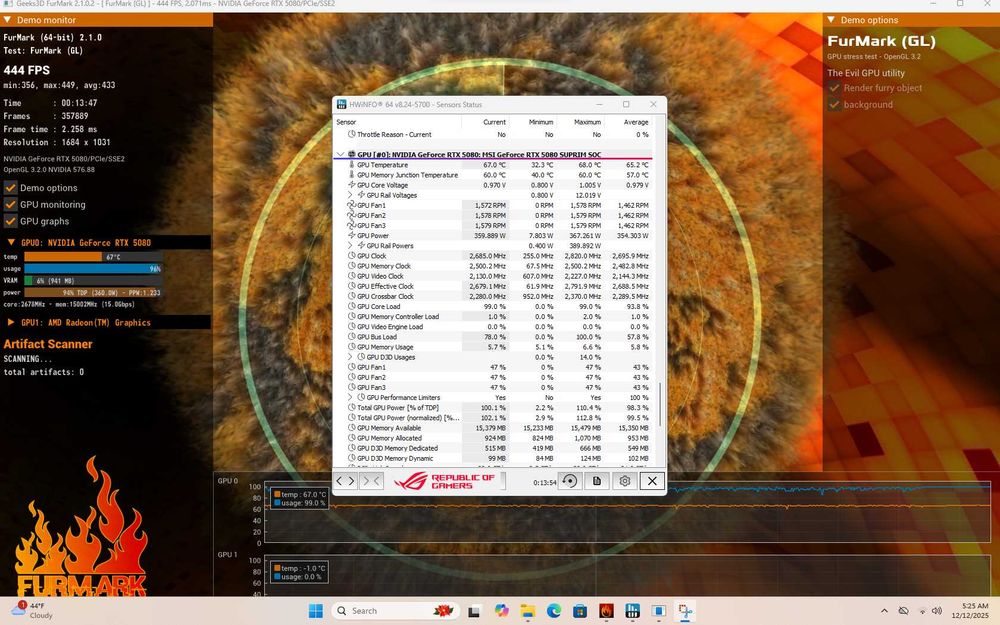Click the HWiNFO logging file icon
1000x625 pixels.
(597, 481)
